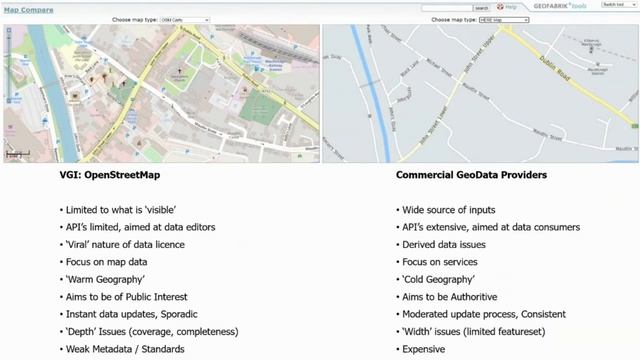Click 'Derived data issues' bullet
Screen dimensions: 640x360
(441, 244)
